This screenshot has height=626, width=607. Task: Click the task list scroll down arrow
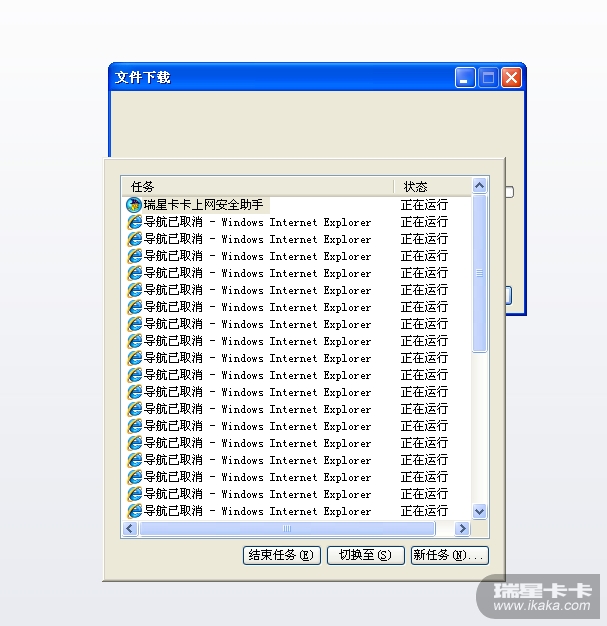480,511
